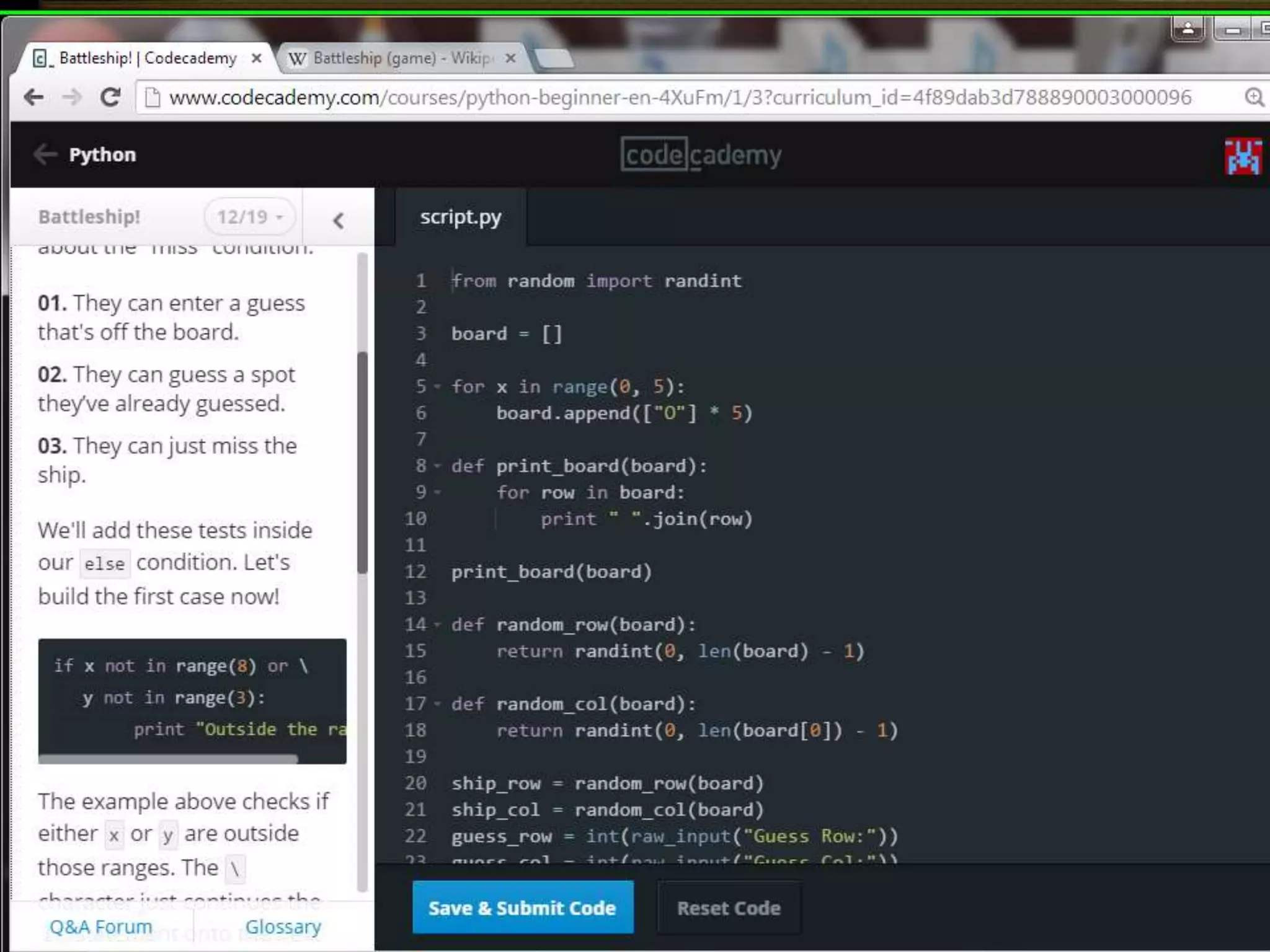Collapse the instructions panel with chevron

pos(338,220)
